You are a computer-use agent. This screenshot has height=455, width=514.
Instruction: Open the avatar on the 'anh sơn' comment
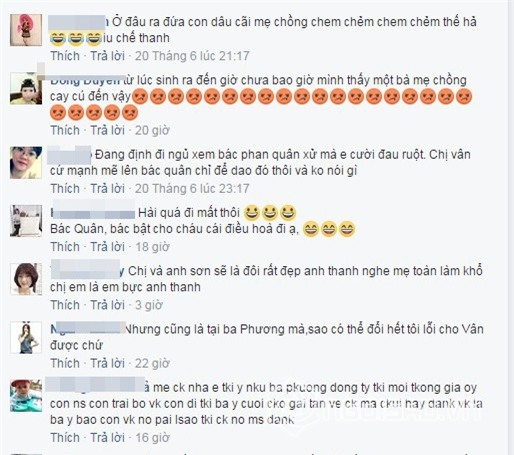point(26,279)
